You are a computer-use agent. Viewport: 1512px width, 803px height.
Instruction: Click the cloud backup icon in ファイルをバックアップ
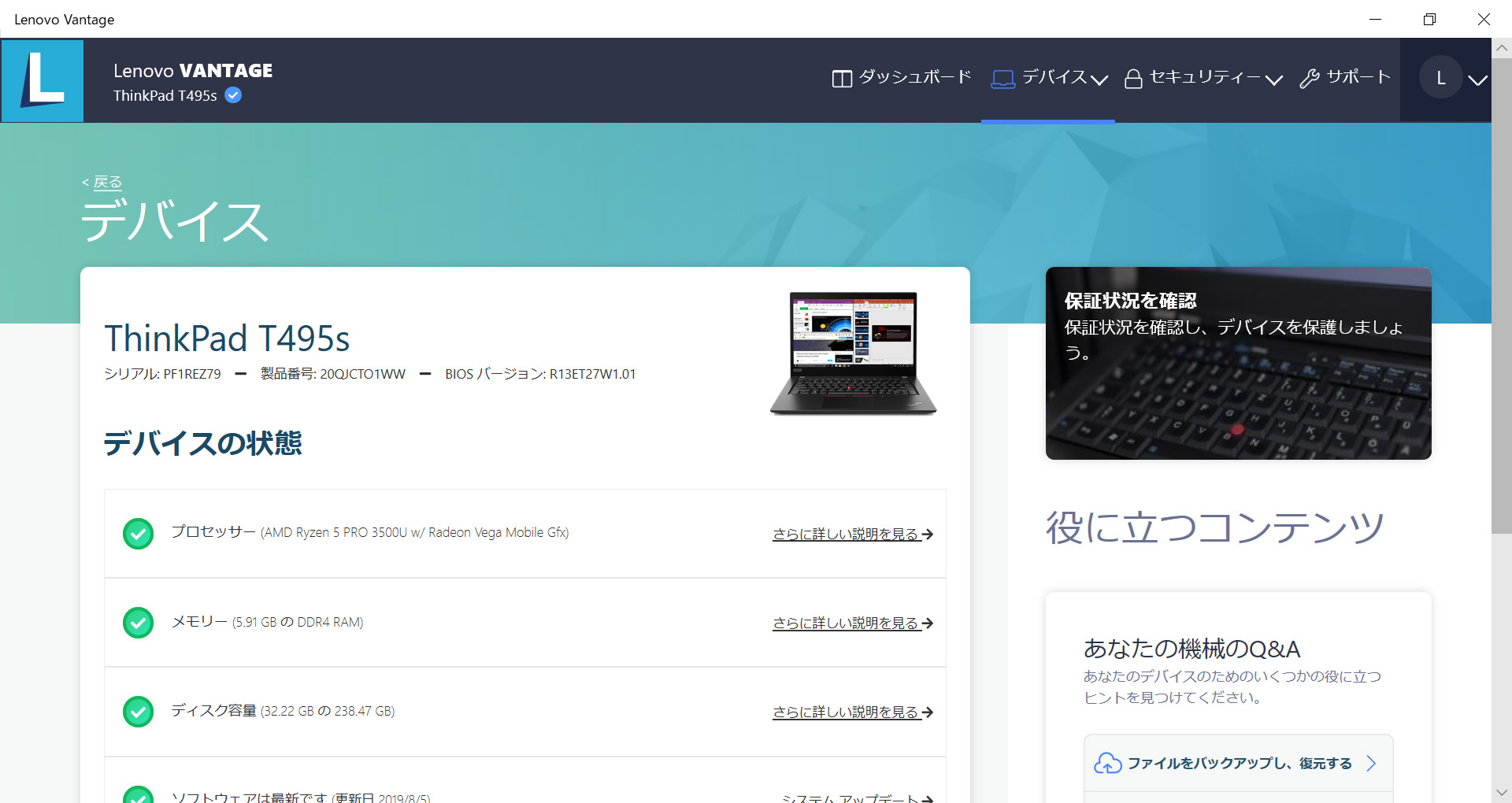[x=1107, y=762]
